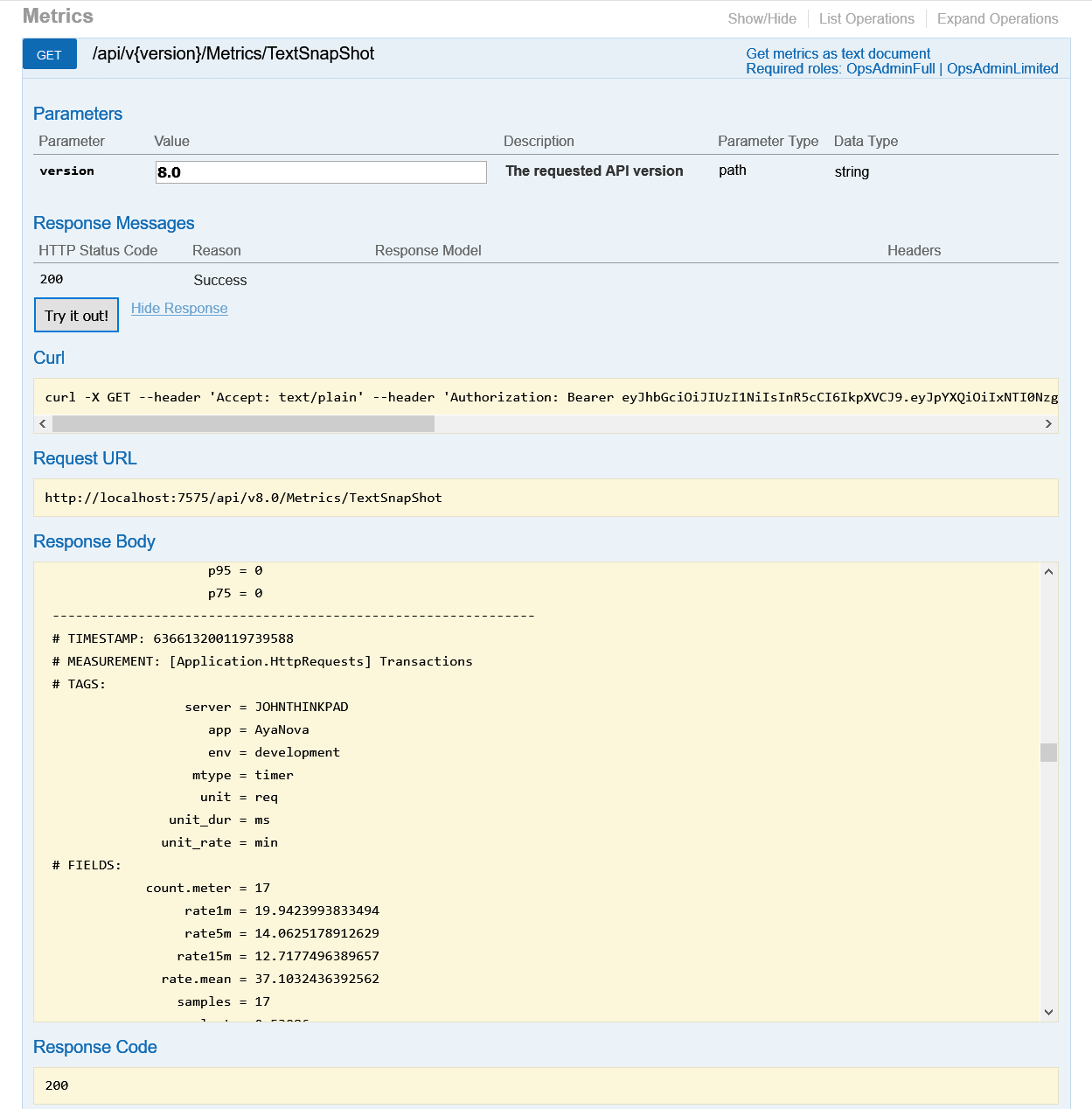Click List Operations link
1092x1109 pixels.
(x=866, y=18)
